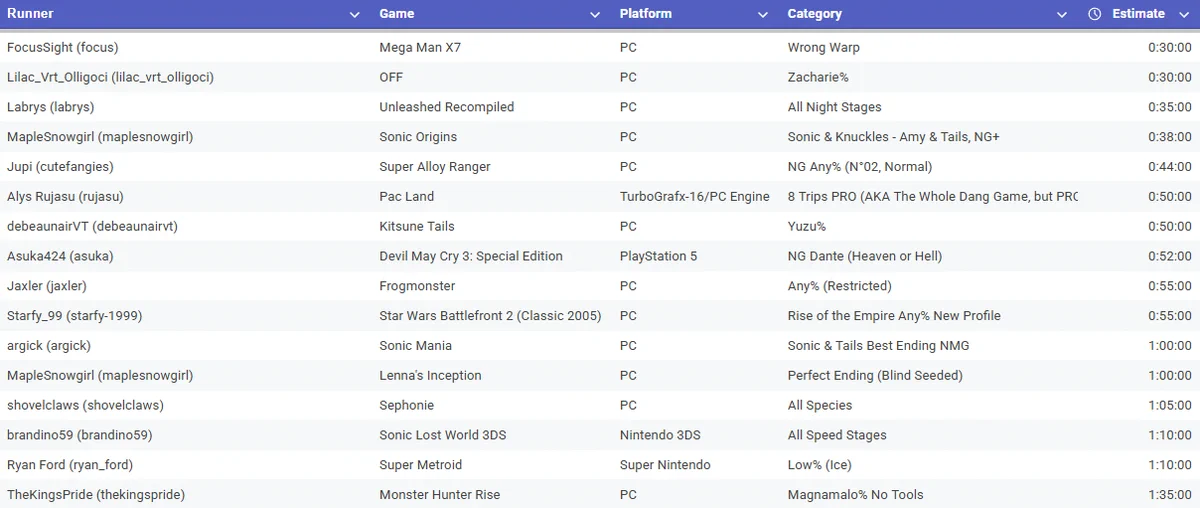This screenshot has width=1200, height=508.
Task: Click the Zacharie% category cell
Action: 818,77
